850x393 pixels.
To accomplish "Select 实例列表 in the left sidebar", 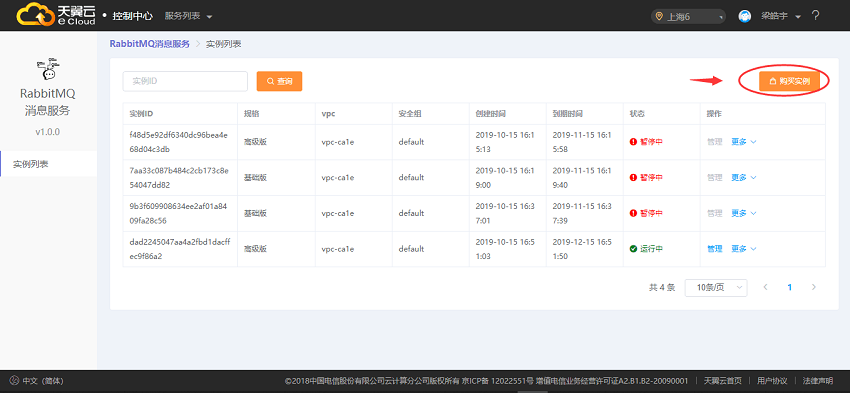I will (48, 164).
